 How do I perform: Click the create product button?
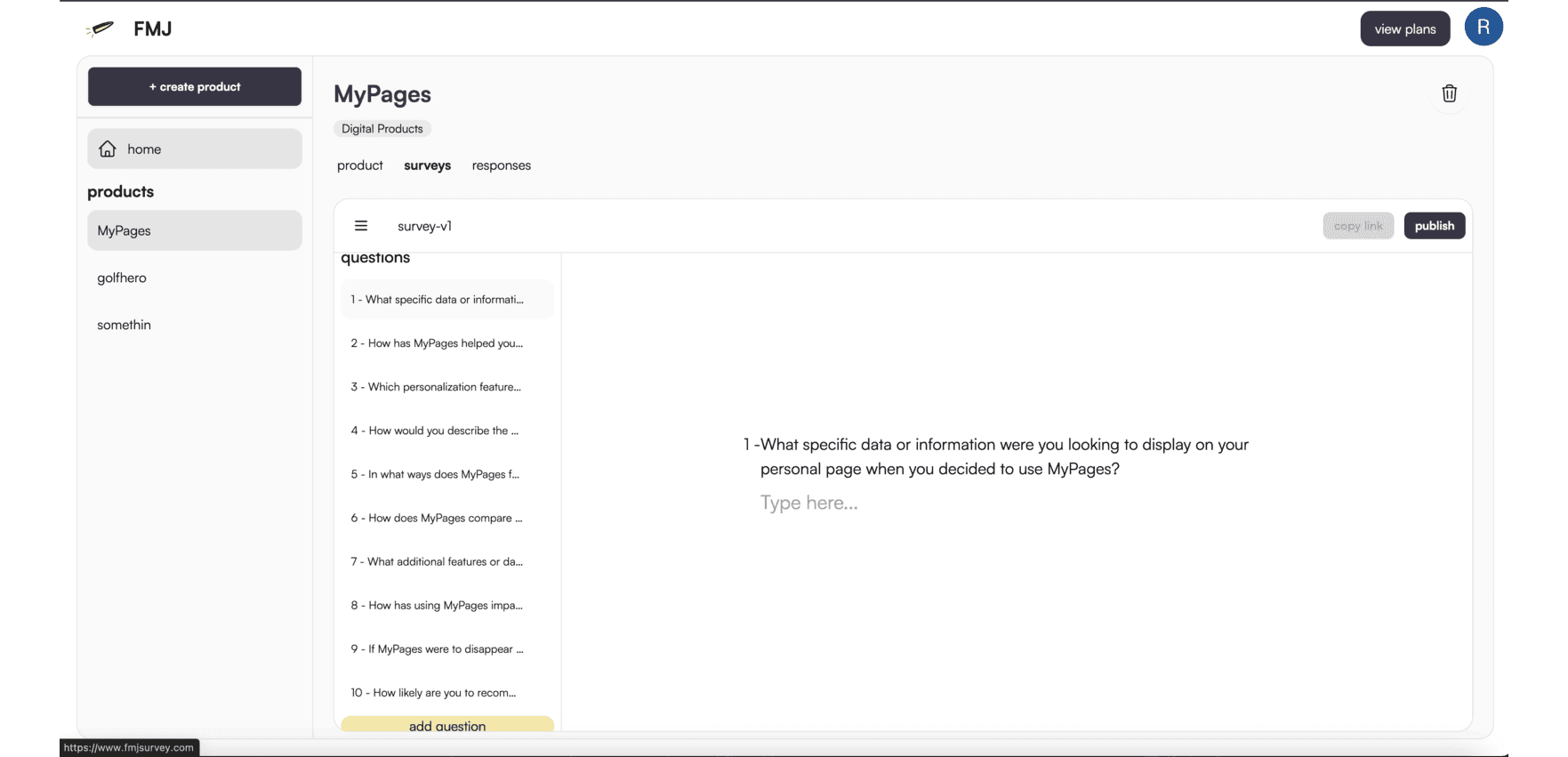[x=195, y=87]
